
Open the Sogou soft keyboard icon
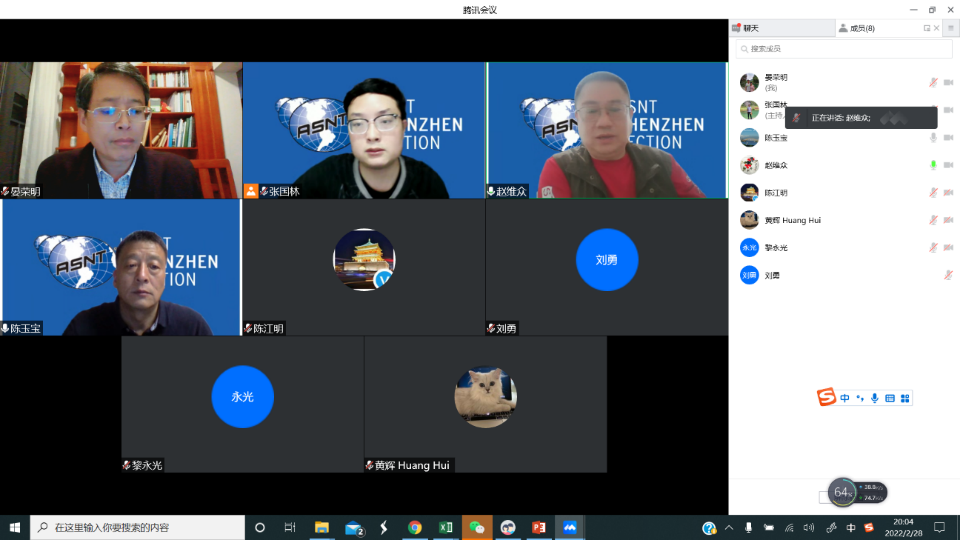click(x=890, y=398)
